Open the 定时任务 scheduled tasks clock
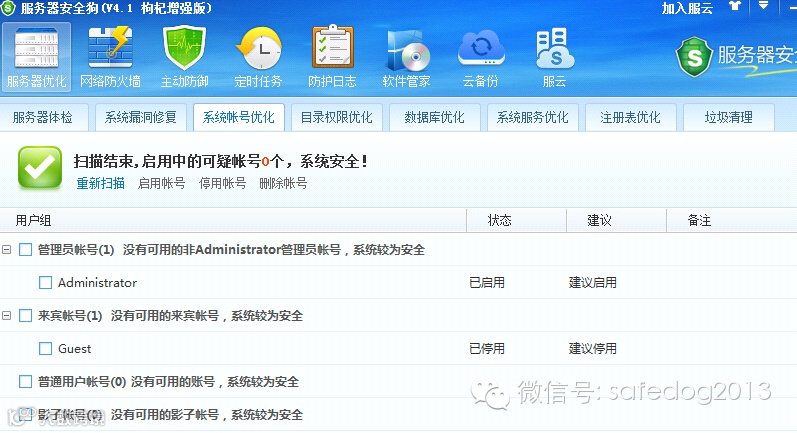Viewport: 797px width, 433px height. [258, 57]
